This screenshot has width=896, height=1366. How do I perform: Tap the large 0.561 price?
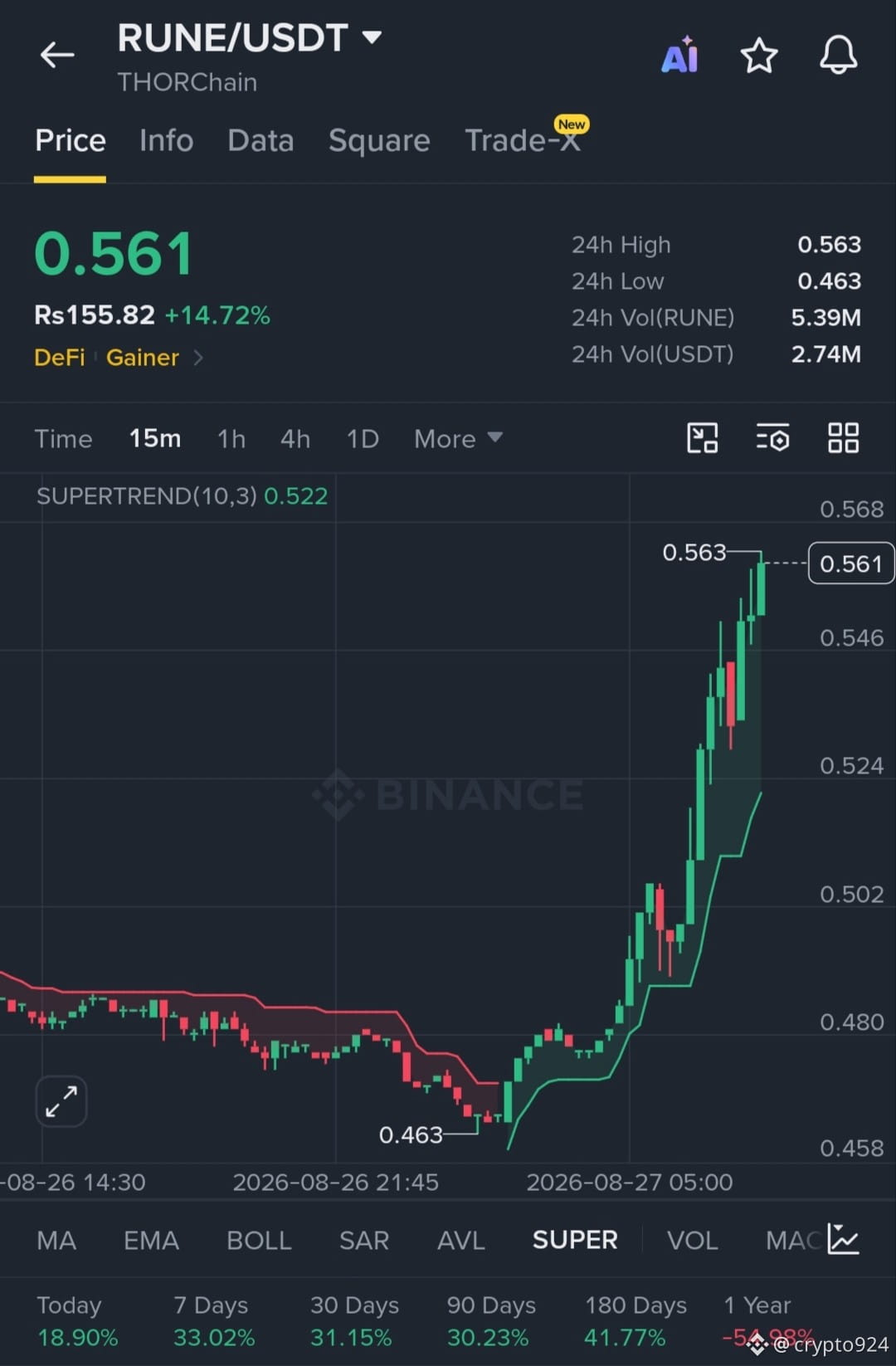point(114,253)
